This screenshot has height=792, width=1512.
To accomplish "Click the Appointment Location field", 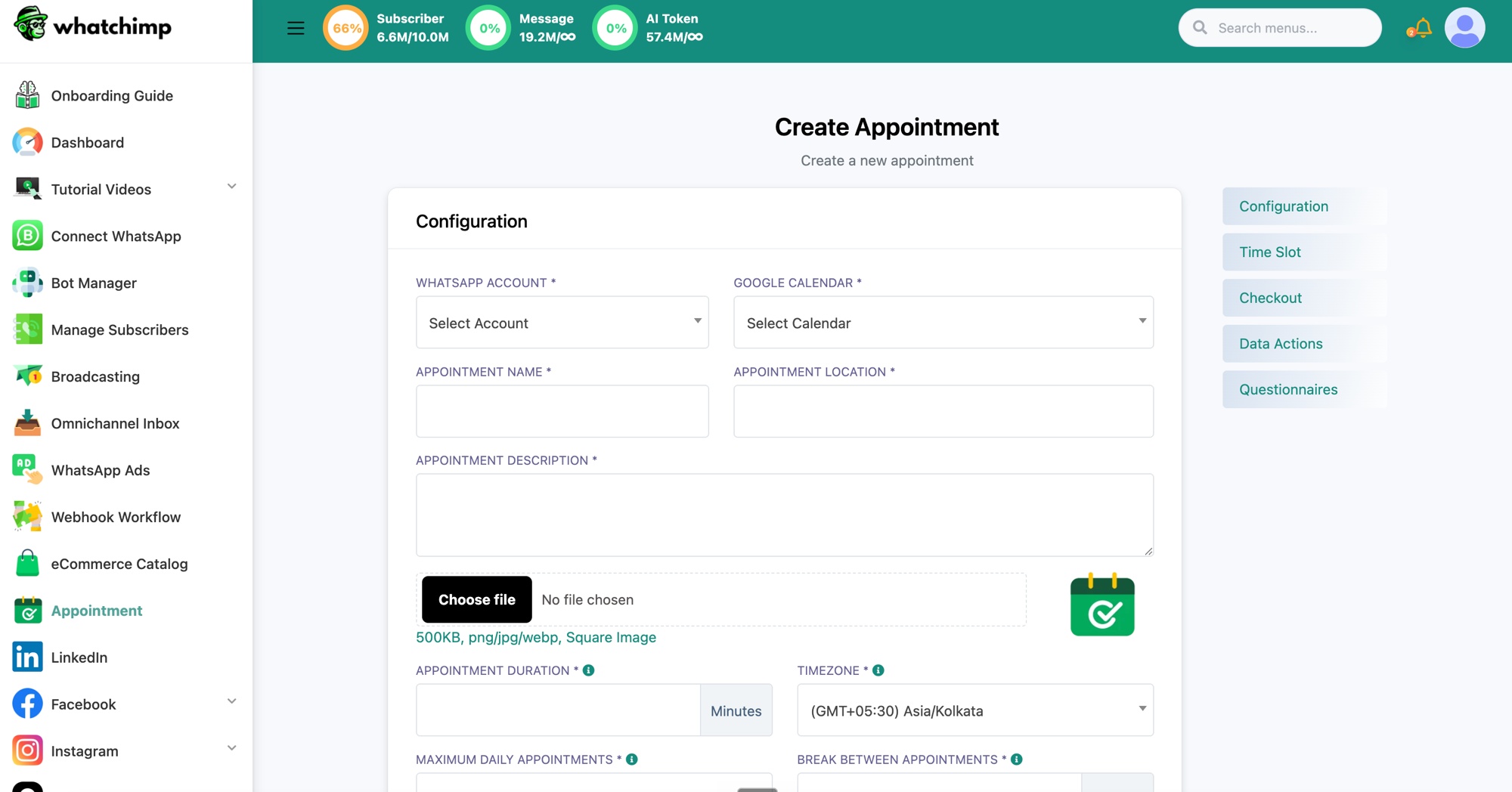I will click(x=943, y=411).
